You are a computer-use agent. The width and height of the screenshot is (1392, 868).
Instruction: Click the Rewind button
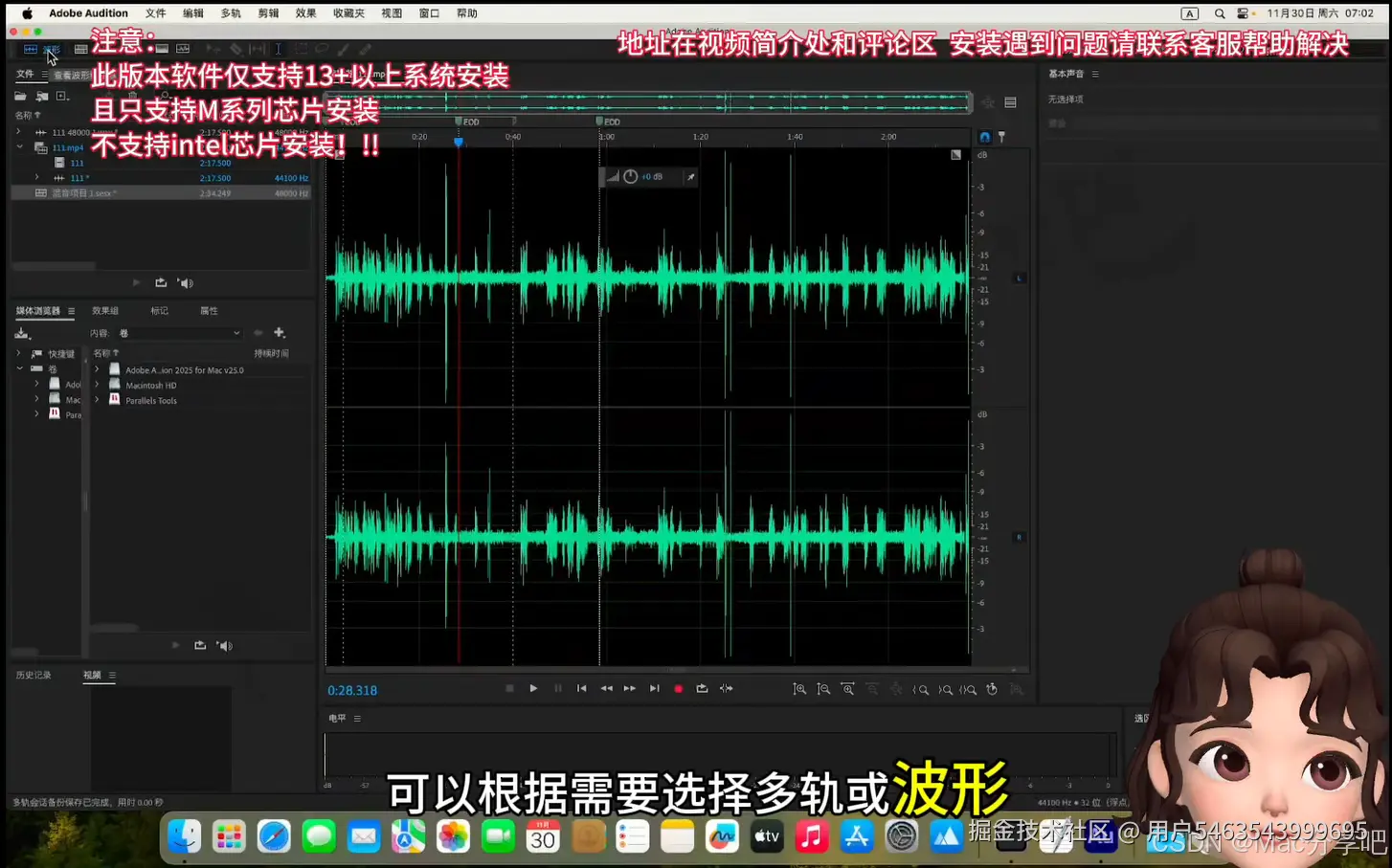(606, 689)
